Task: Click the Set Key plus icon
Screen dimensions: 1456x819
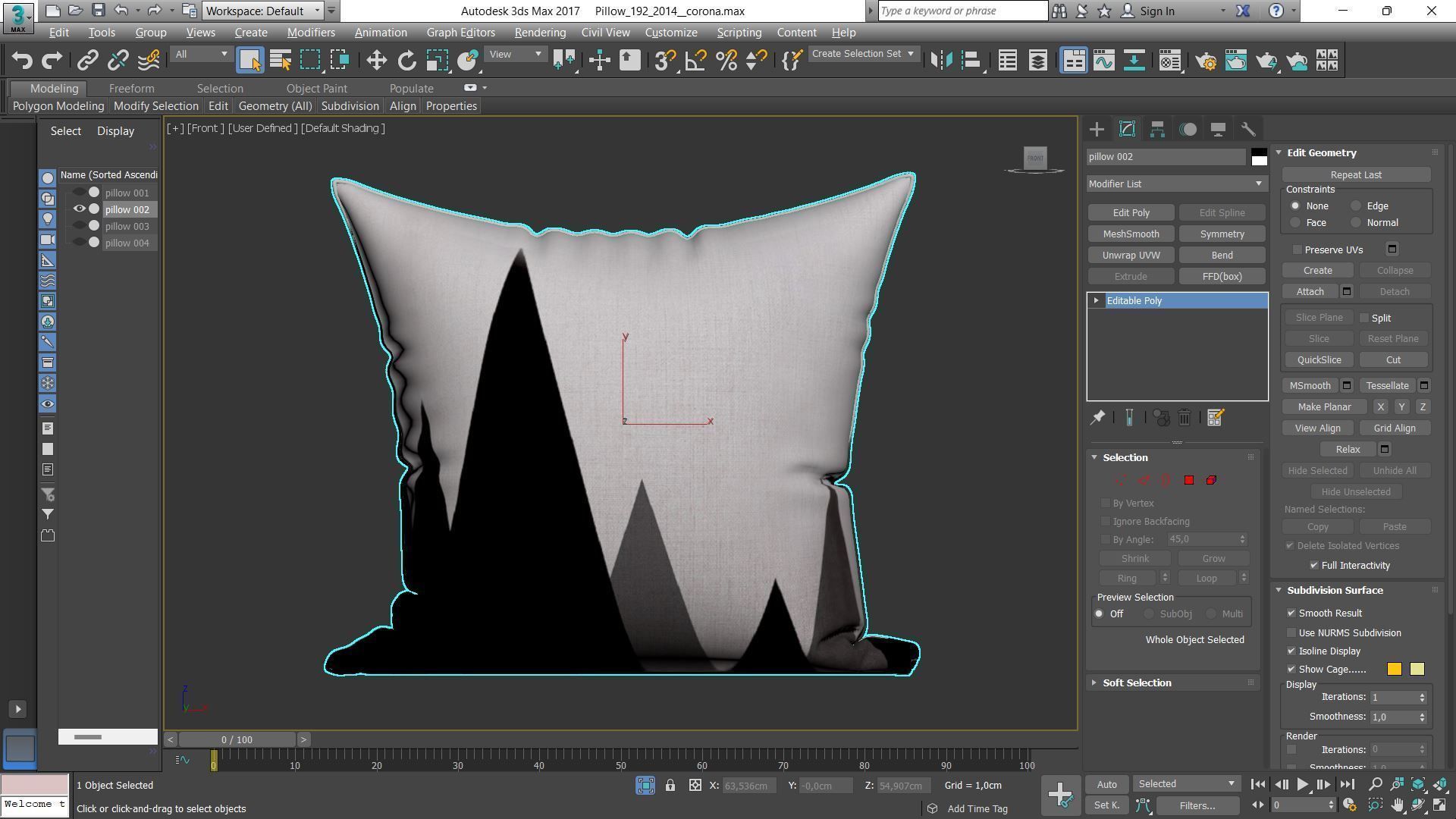Action: click(1059, 794)
